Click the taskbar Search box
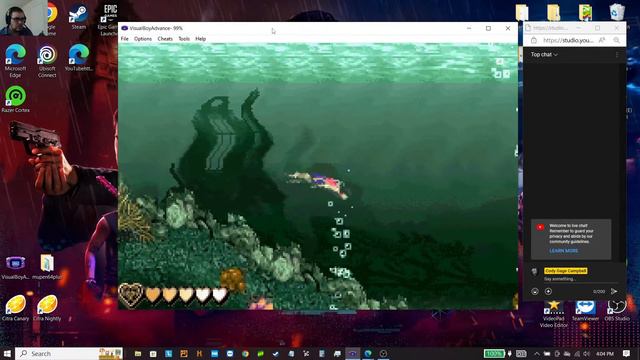The image size is (640, 360). 69,353
